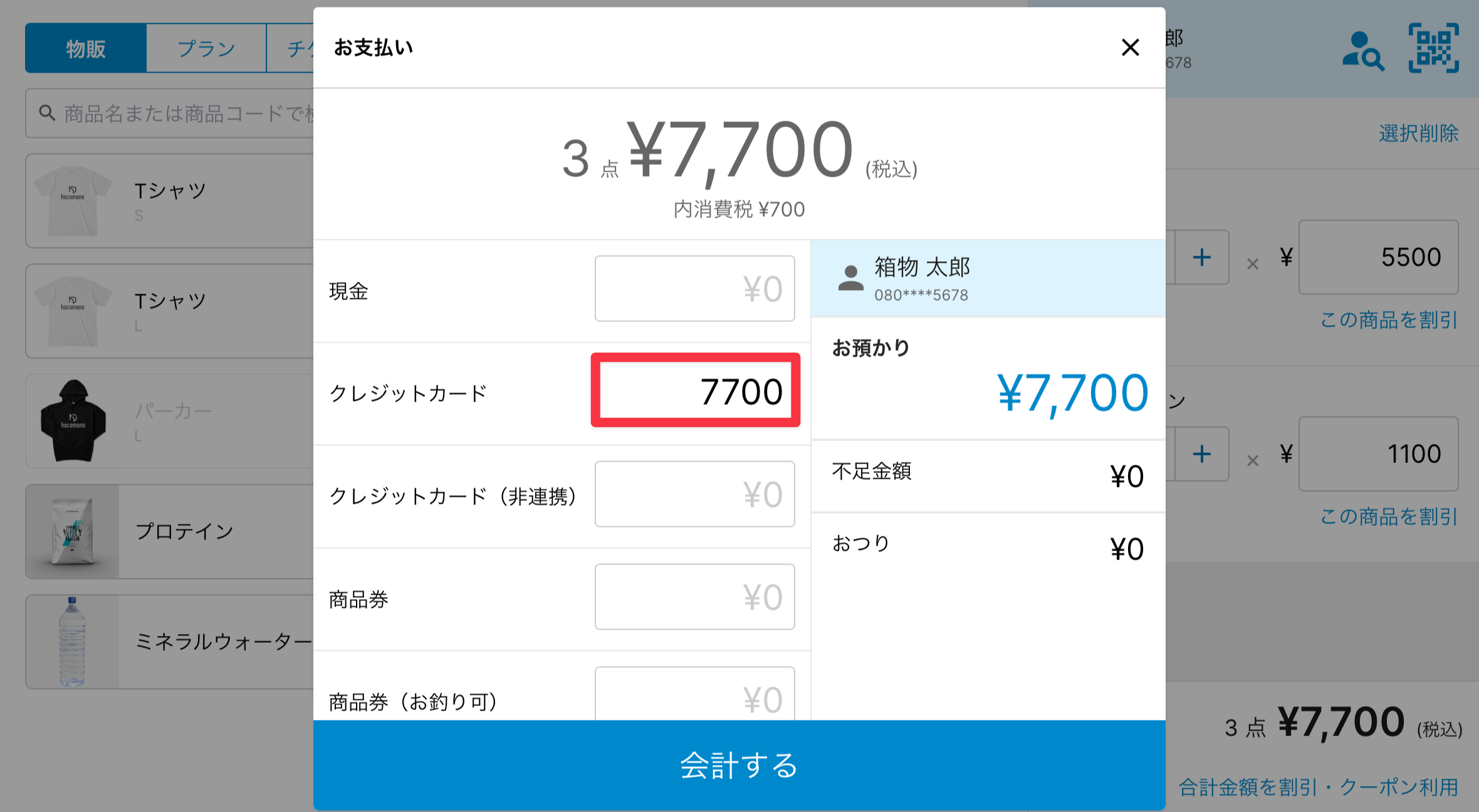The image size is (1479, 812).
Task: Select the 商品券（お釣り可） amount field
Action: click(x=694, y=694)
